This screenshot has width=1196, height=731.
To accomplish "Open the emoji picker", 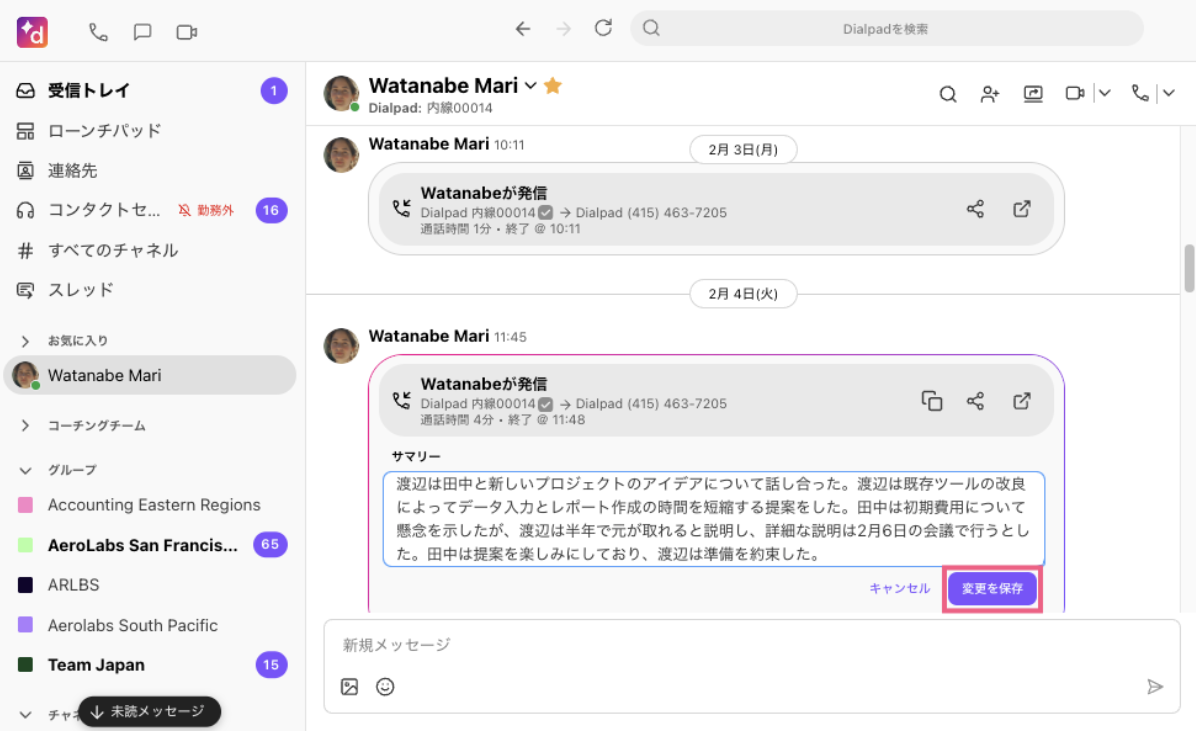I will point(385,687).
